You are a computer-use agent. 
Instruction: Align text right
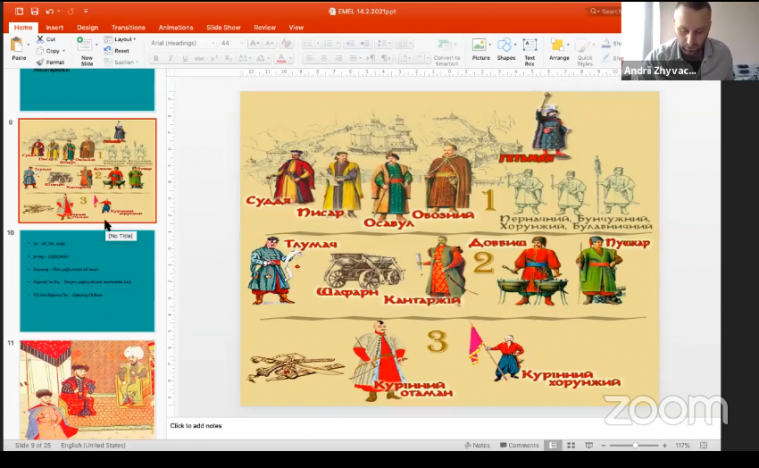(338, 59)
